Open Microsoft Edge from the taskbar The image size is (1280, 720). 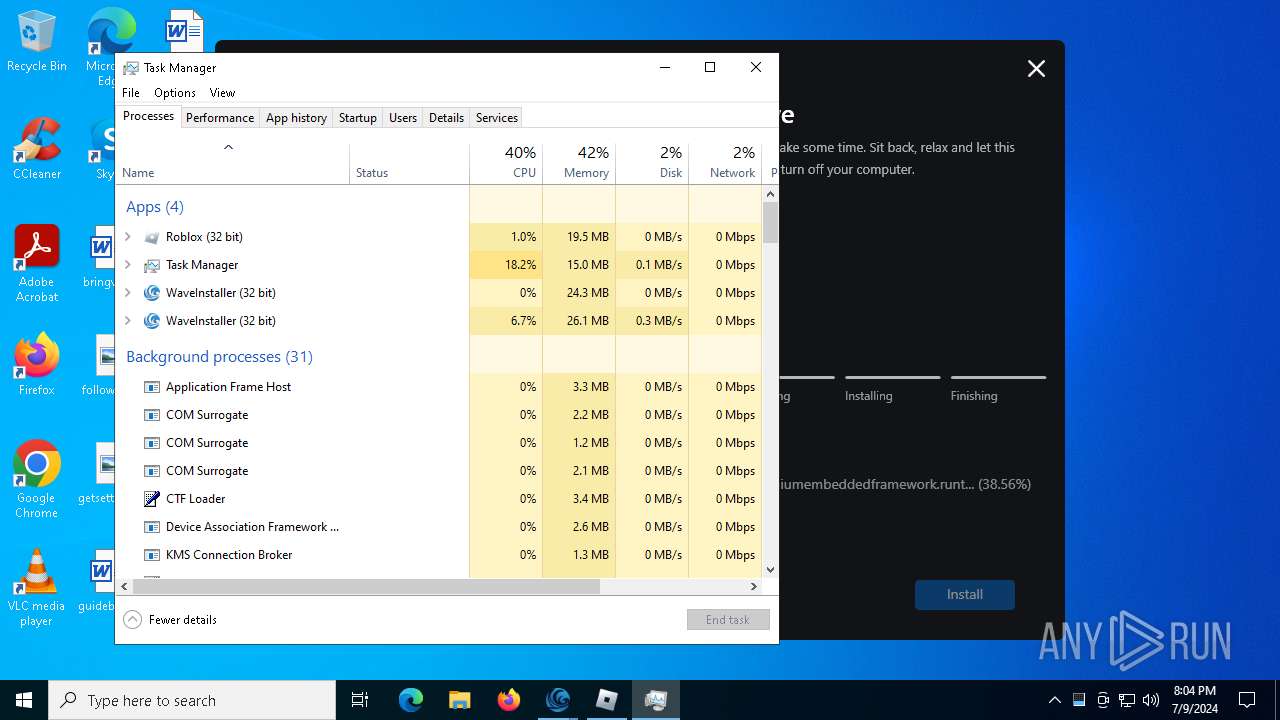[411, 700]
